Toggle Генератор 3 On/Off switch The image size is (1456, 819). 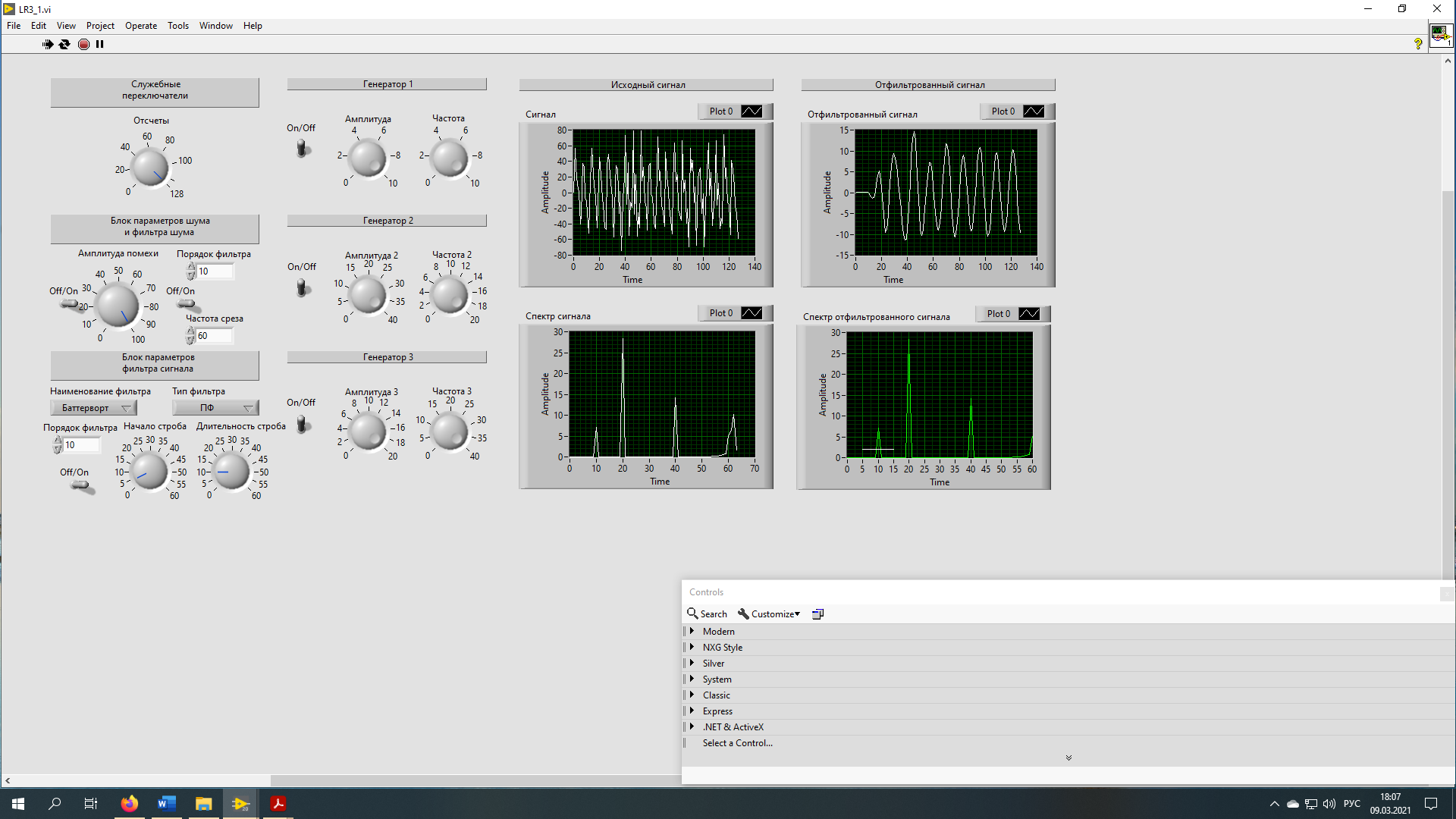[303, 423]
